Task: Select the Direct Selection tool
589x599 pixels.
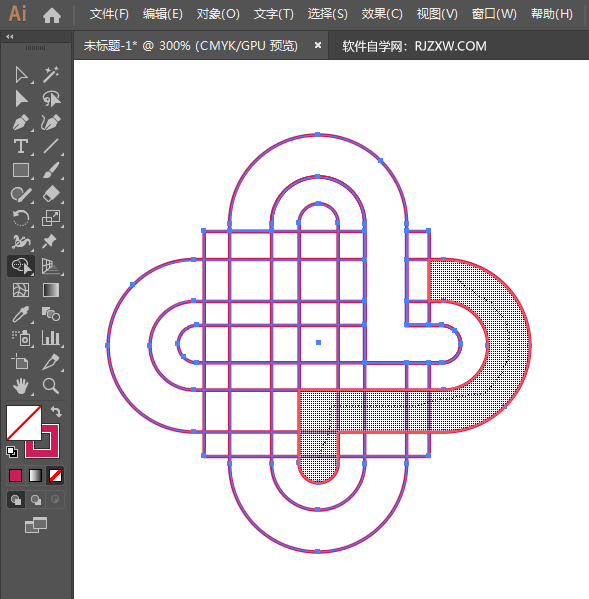Action: coord(21,99)
